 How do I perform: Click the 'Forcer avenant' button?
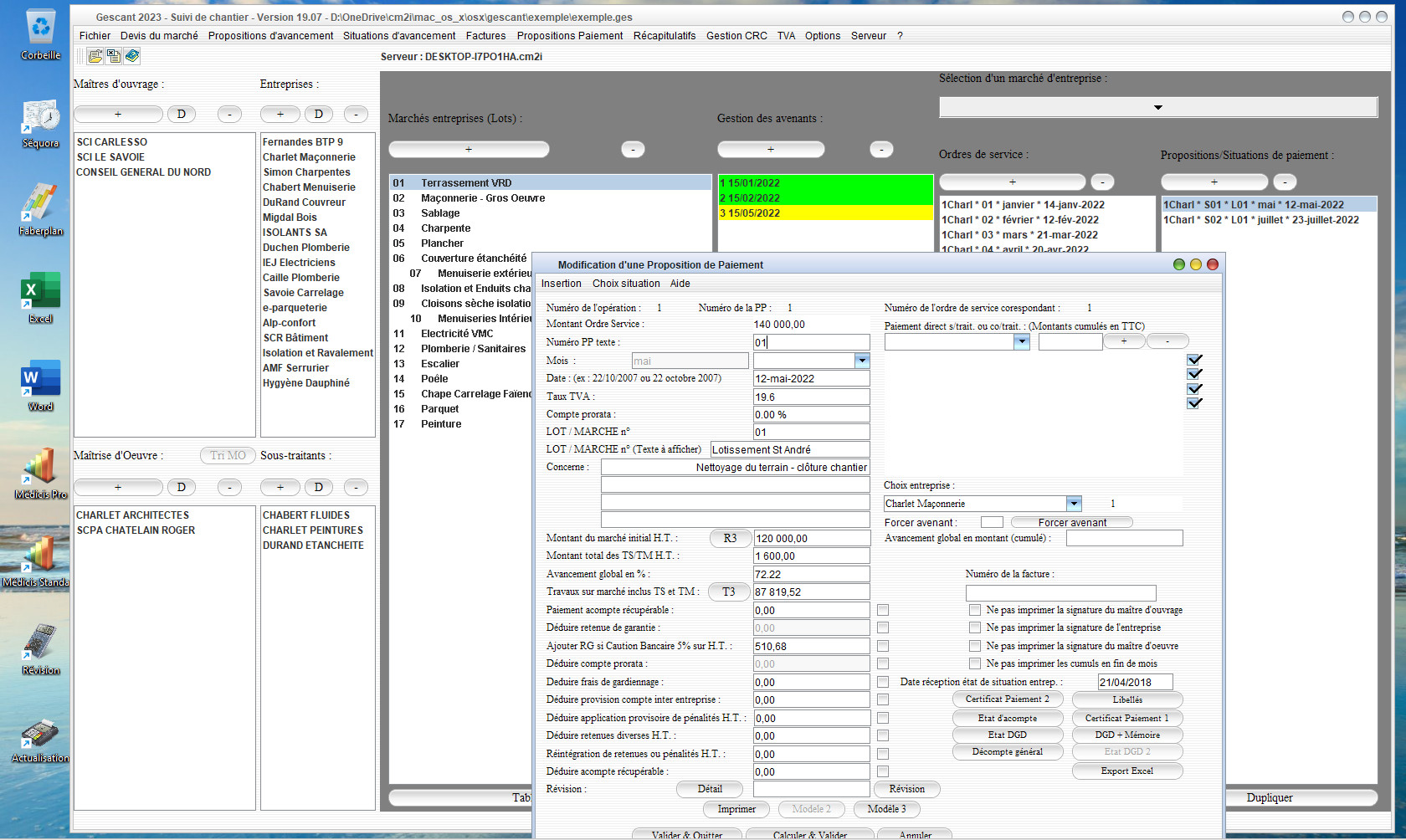click(x=1072, y=522)
